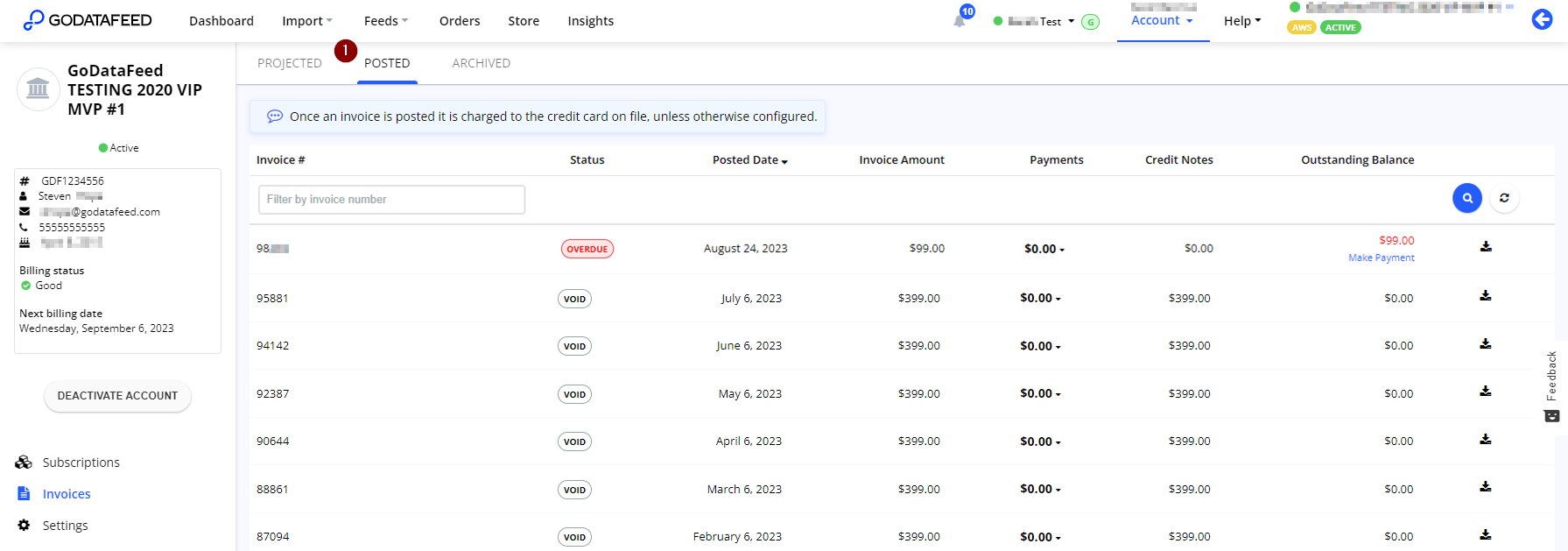Expand payments for invoice 94142
This screenshot has width=1568, height=551.
[1040, 346]
